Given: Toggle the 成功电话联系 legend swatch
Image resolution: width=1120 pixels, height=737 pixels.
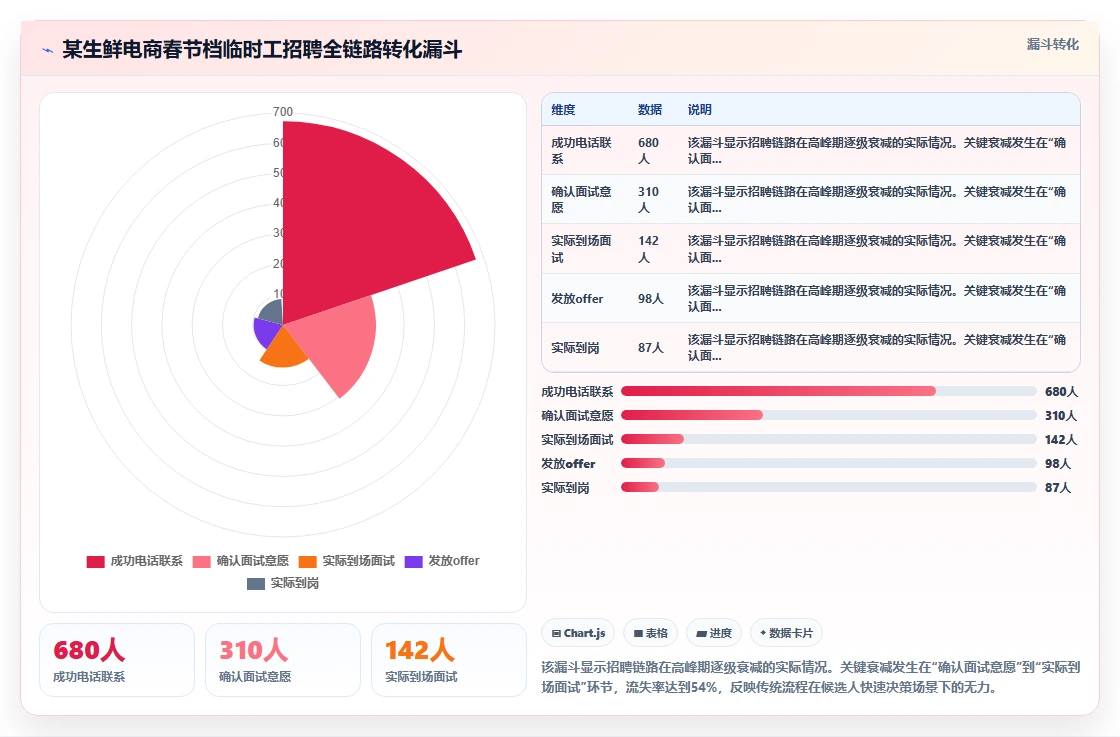Looking at the screenshot, I should coord(96,561).
